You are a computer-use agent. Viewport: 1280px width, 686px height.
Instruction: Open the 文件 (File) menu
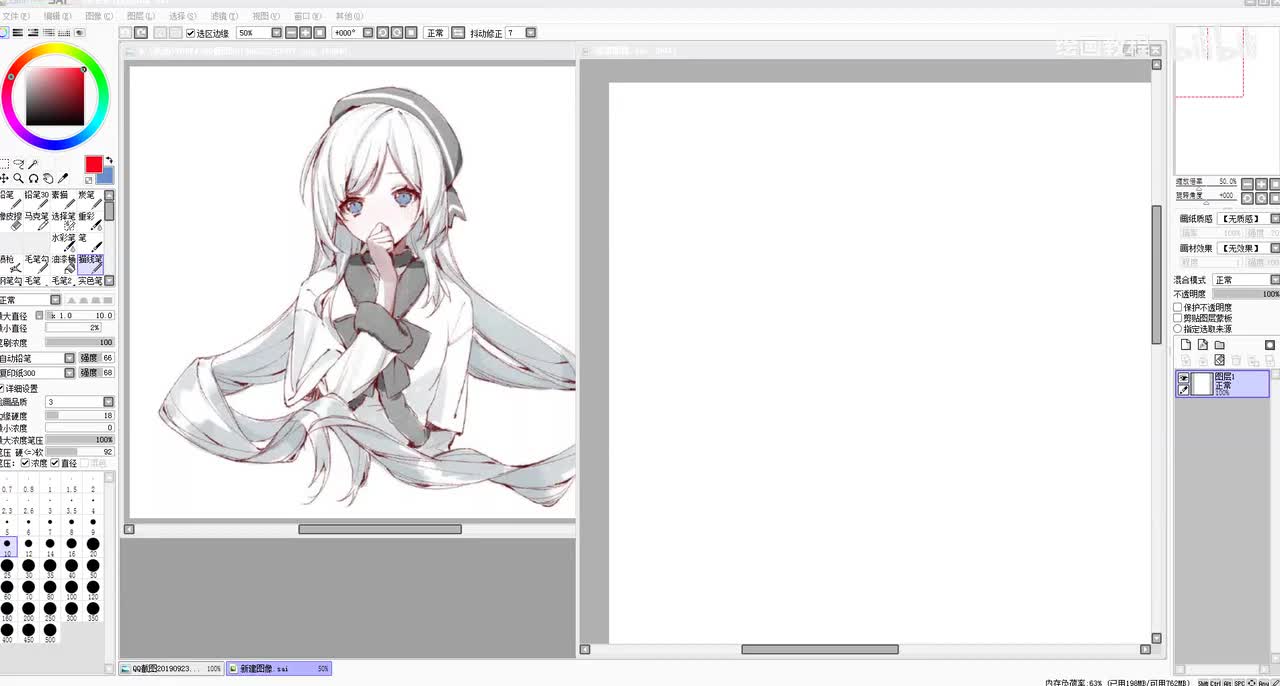tap(14, 17)
